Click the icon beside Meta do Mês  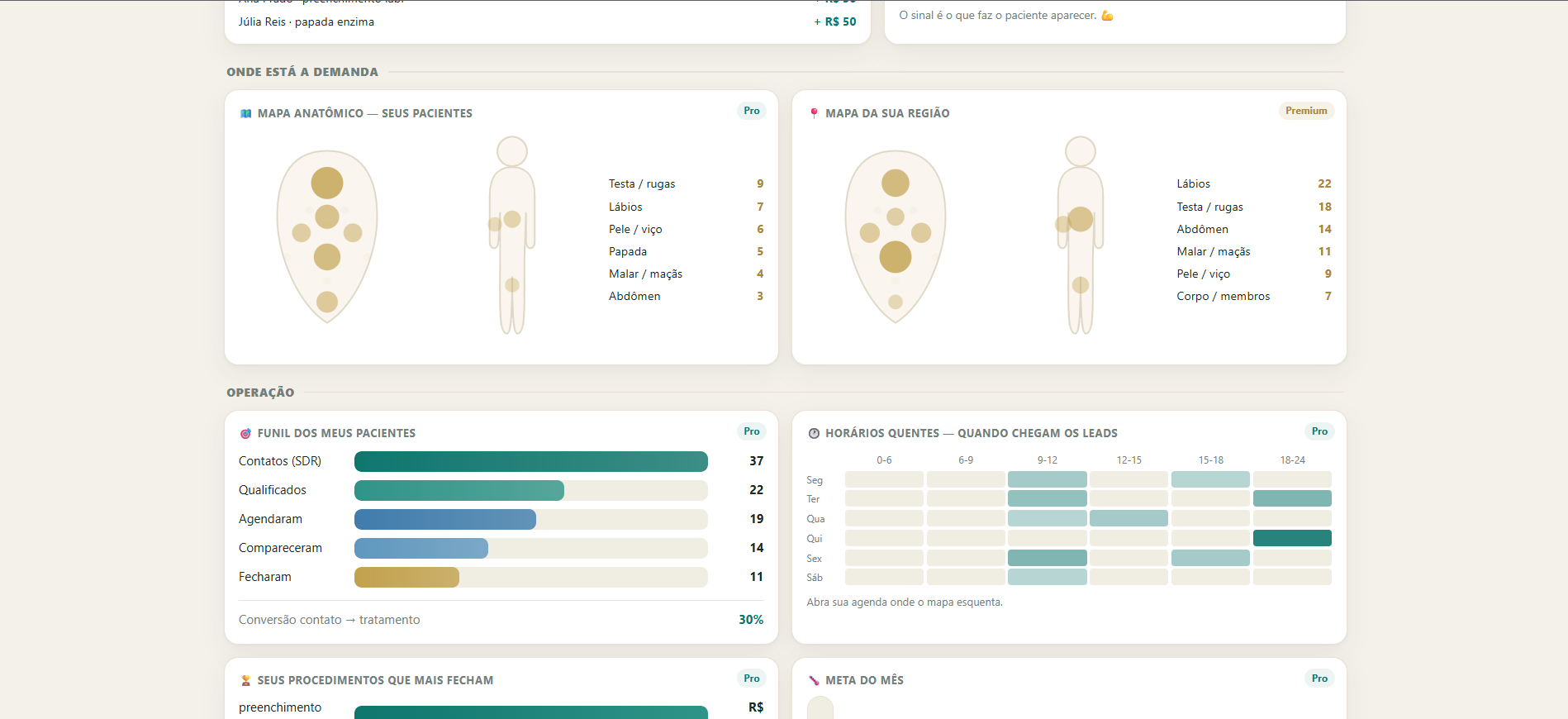pos(814,680)
